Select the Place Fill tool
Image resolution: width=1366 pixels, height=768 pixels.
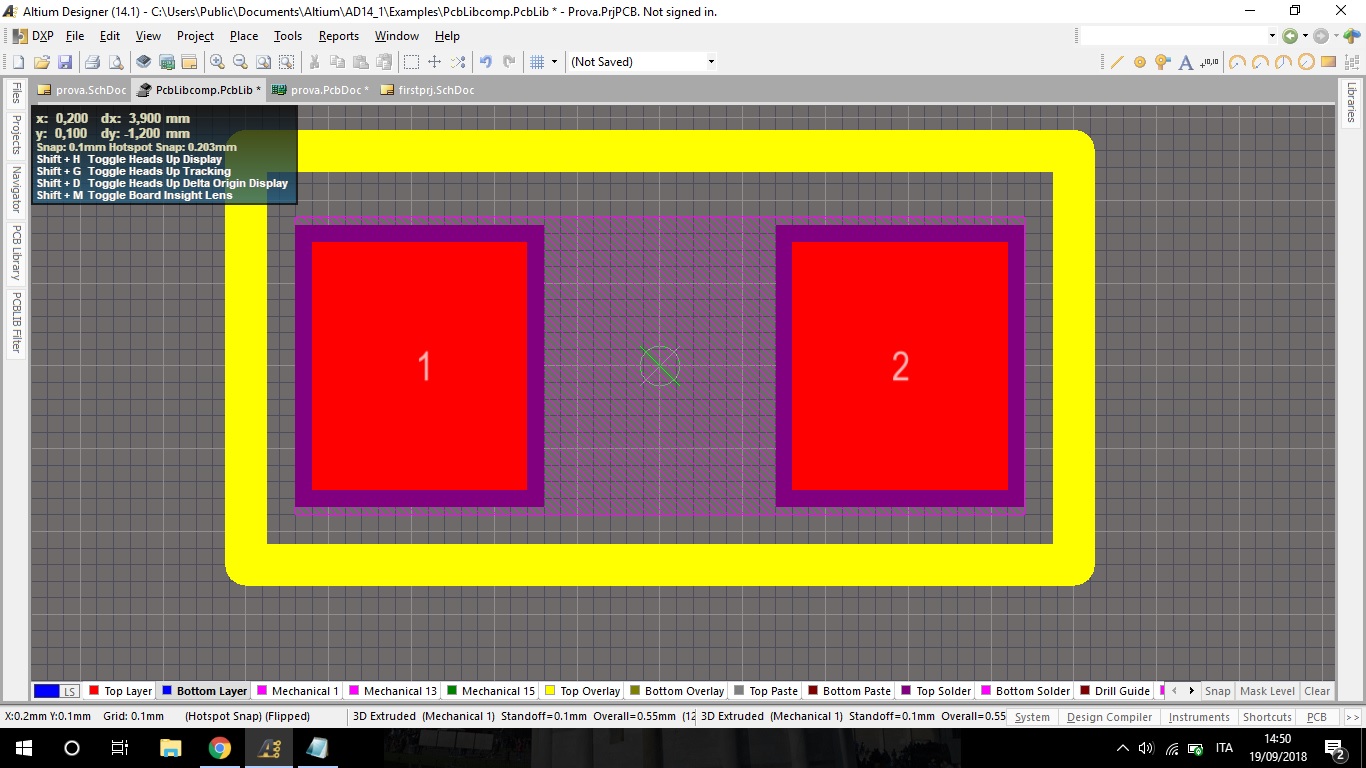tap(1328, 61)
